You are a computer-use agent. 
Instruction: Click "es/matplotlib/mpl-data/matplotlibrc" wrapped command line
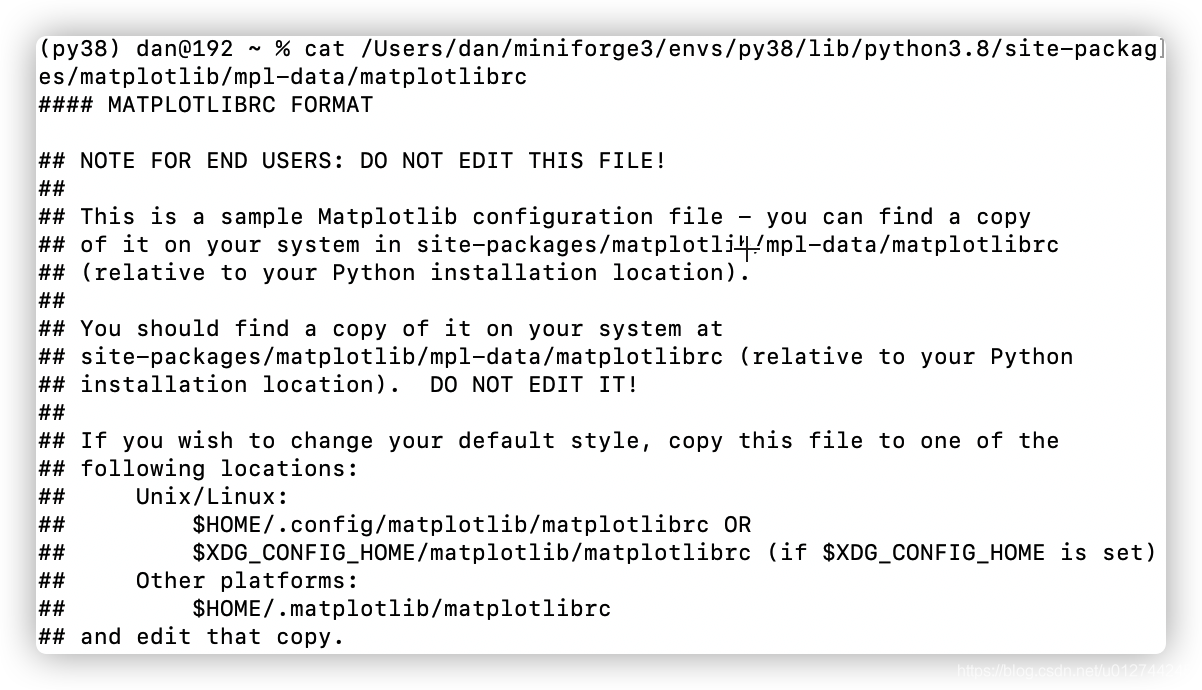(283, 76)
